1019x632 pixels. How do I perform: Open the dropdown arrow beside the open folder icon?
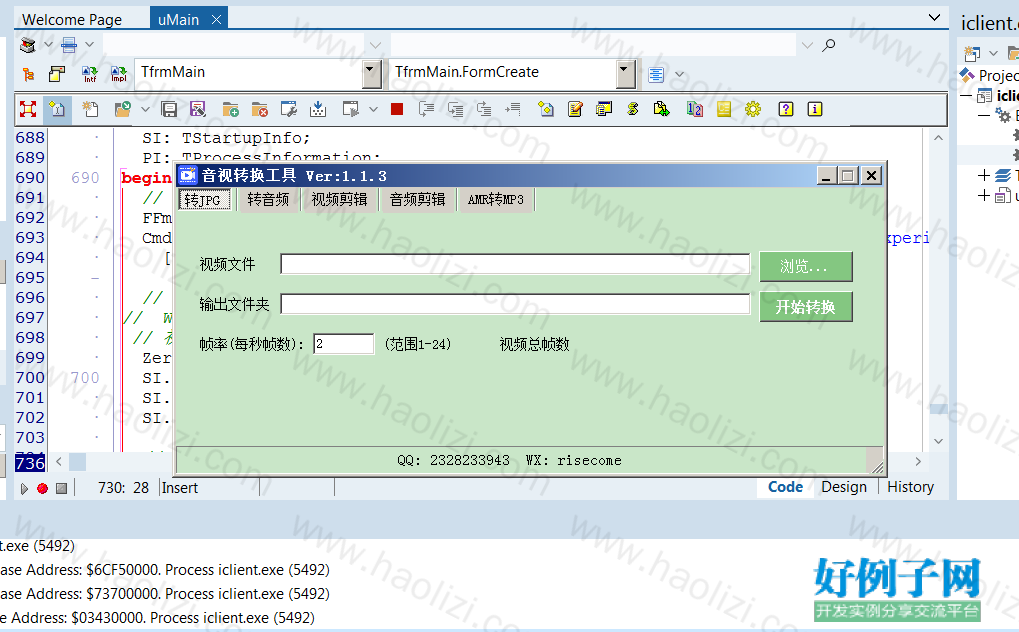click(x=145, y=109)
